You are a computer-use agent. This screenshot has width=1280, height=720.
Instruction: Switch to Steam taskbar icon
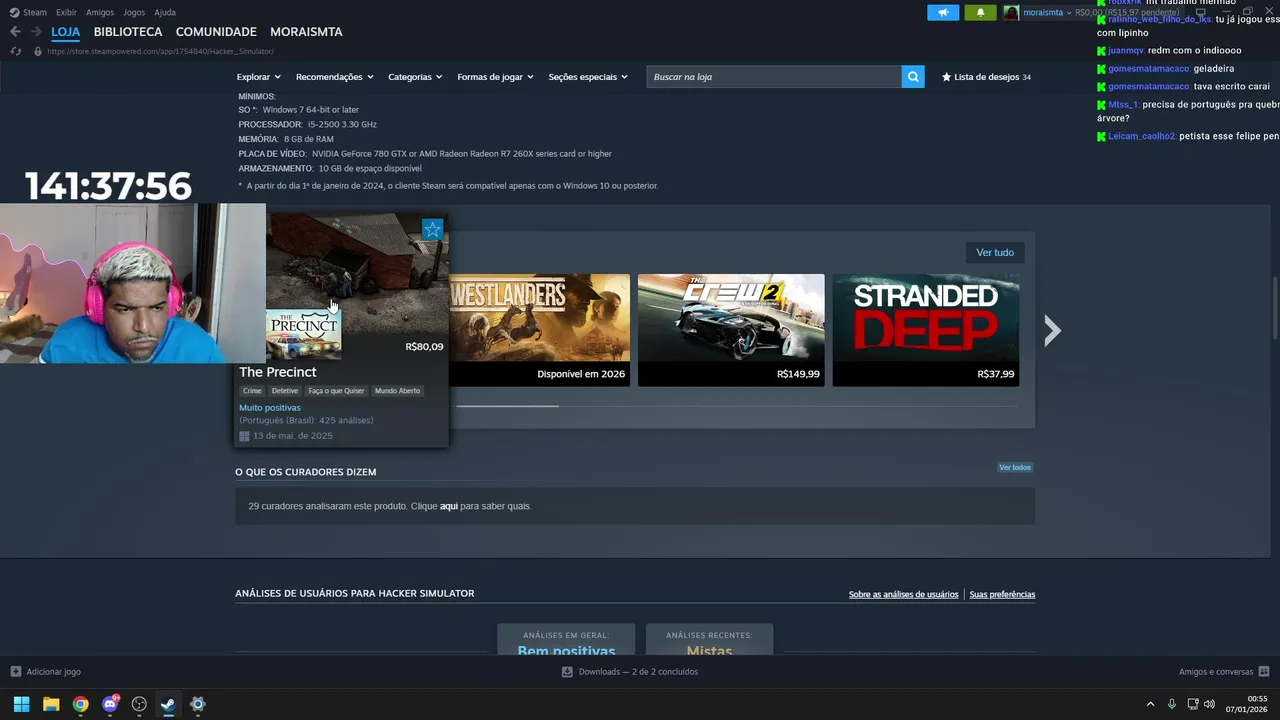[x=168, y=704]
